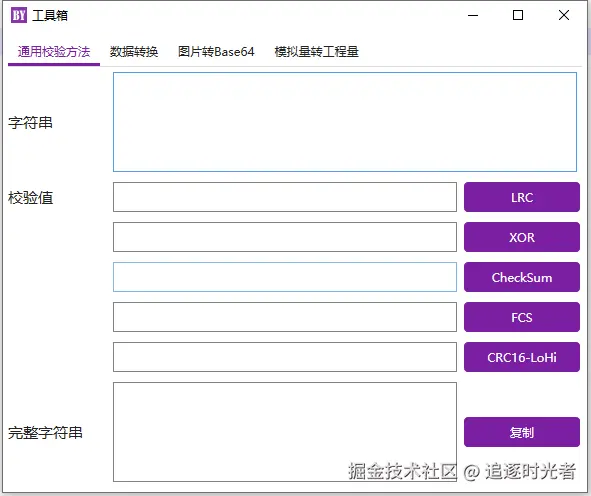Focus the CheckSum result field
Viewport: 591px width, 496px height.
pyautogui.click(x=285, y=277)
